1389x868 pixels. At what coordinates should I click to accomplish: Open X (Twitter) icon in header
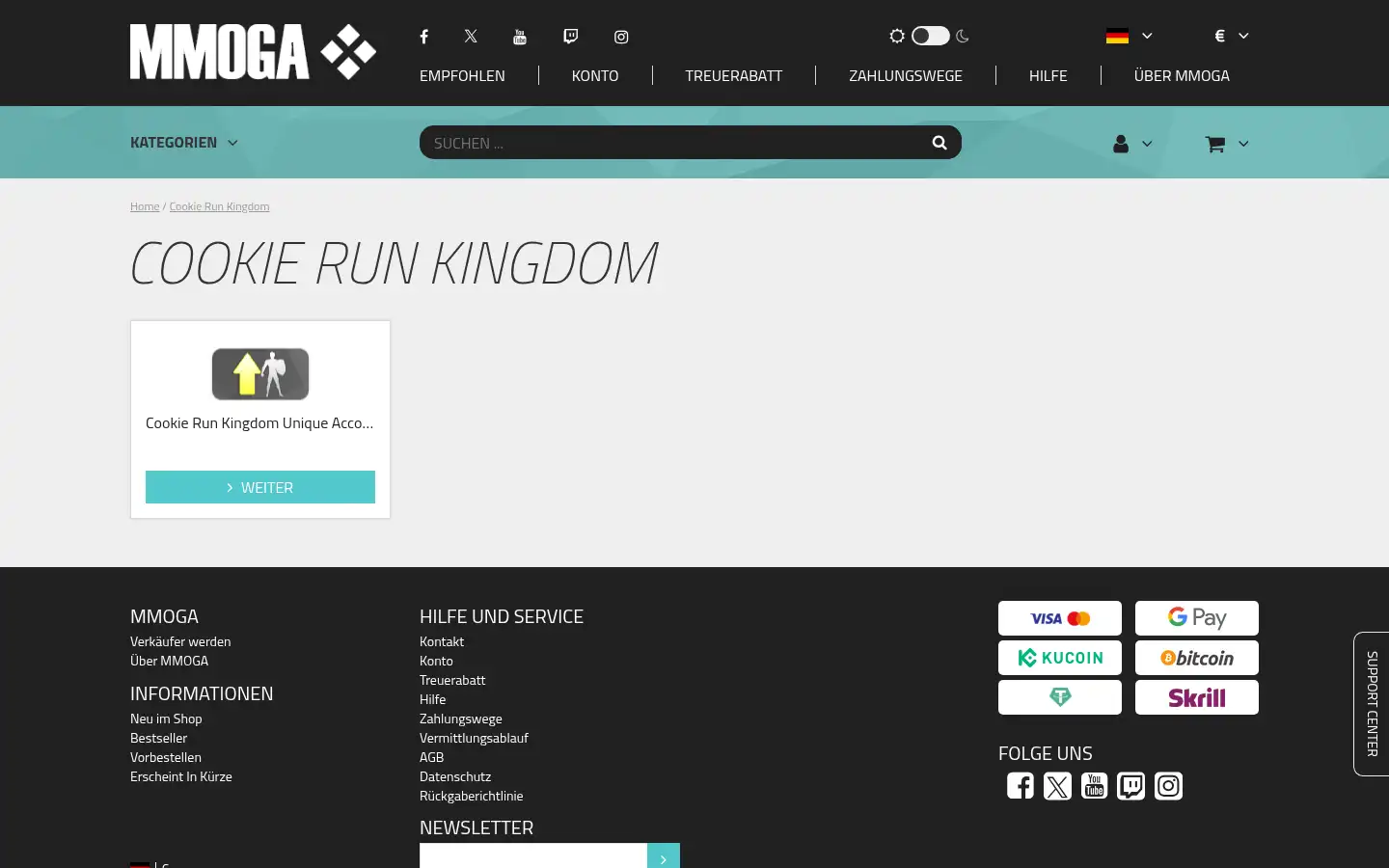coord(471,37)
